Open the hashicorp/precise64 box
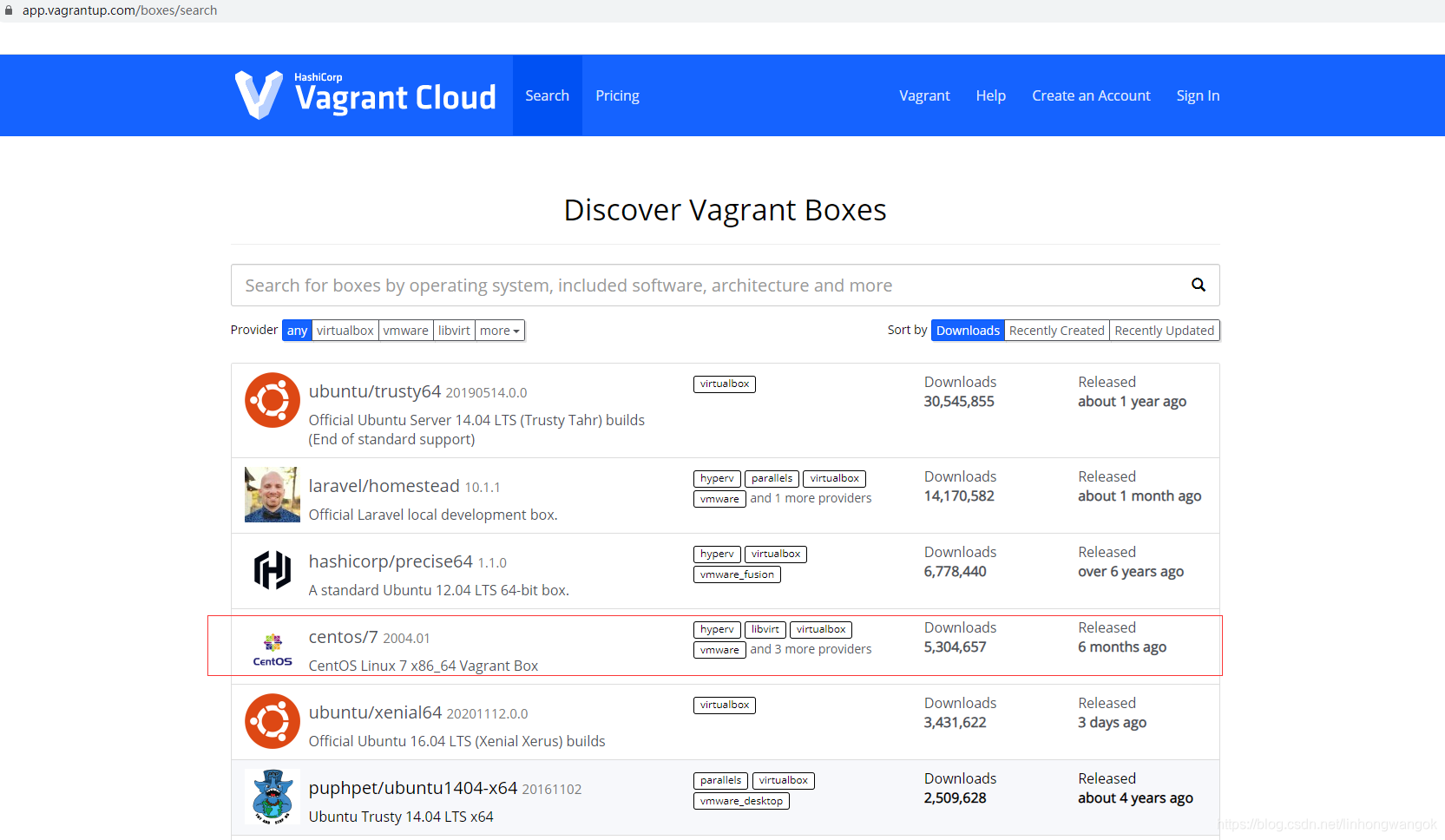This screenshot has height=840, width=1445. (x=391, y=561)
